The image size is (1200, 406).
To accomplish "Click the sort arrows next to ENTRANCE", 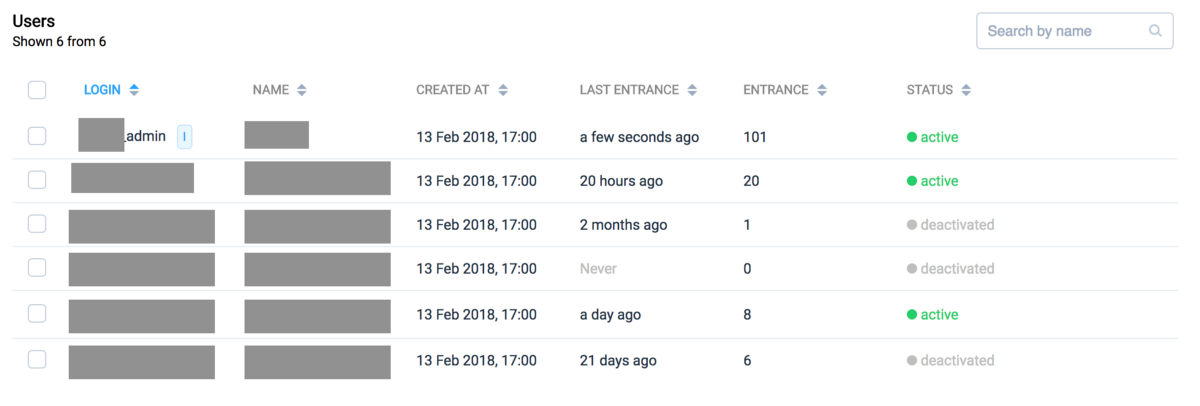I will click(822, 90).
